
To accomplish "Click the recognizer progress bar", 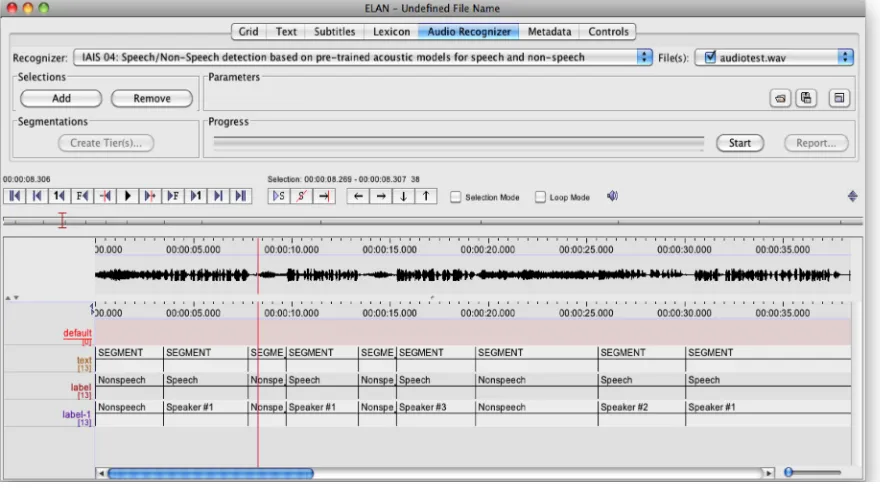I will pyautogui.click(x=459, y=143).
